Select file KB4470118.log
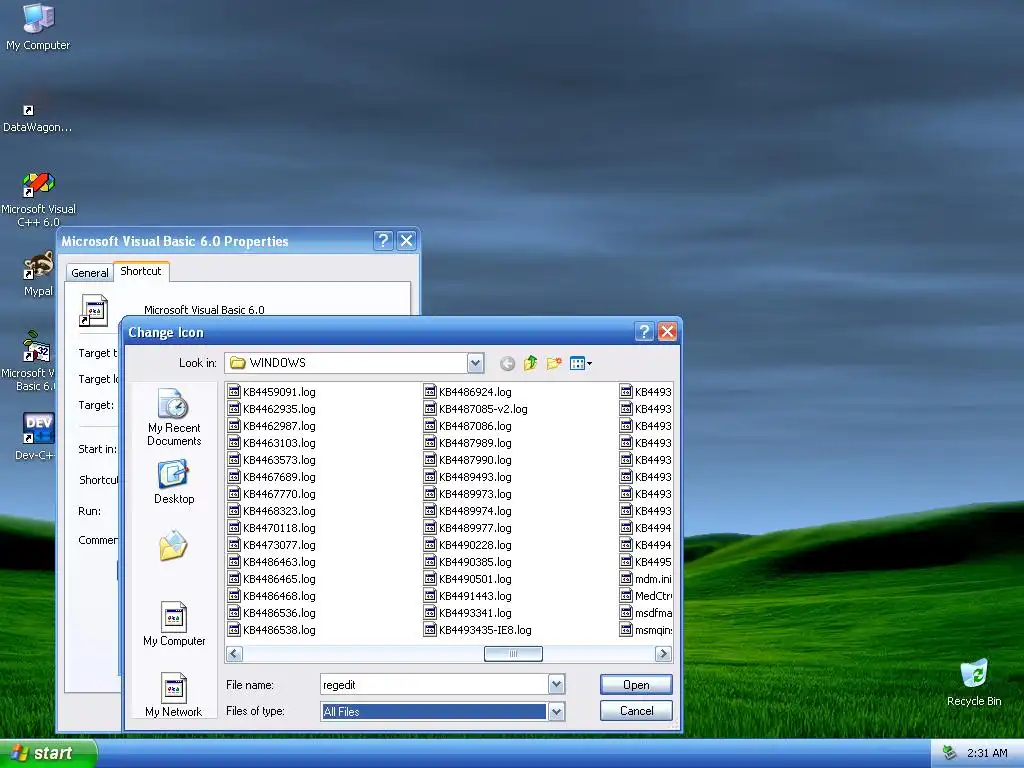This screenshot has width=1024, height=768. (x=272, y=528)
